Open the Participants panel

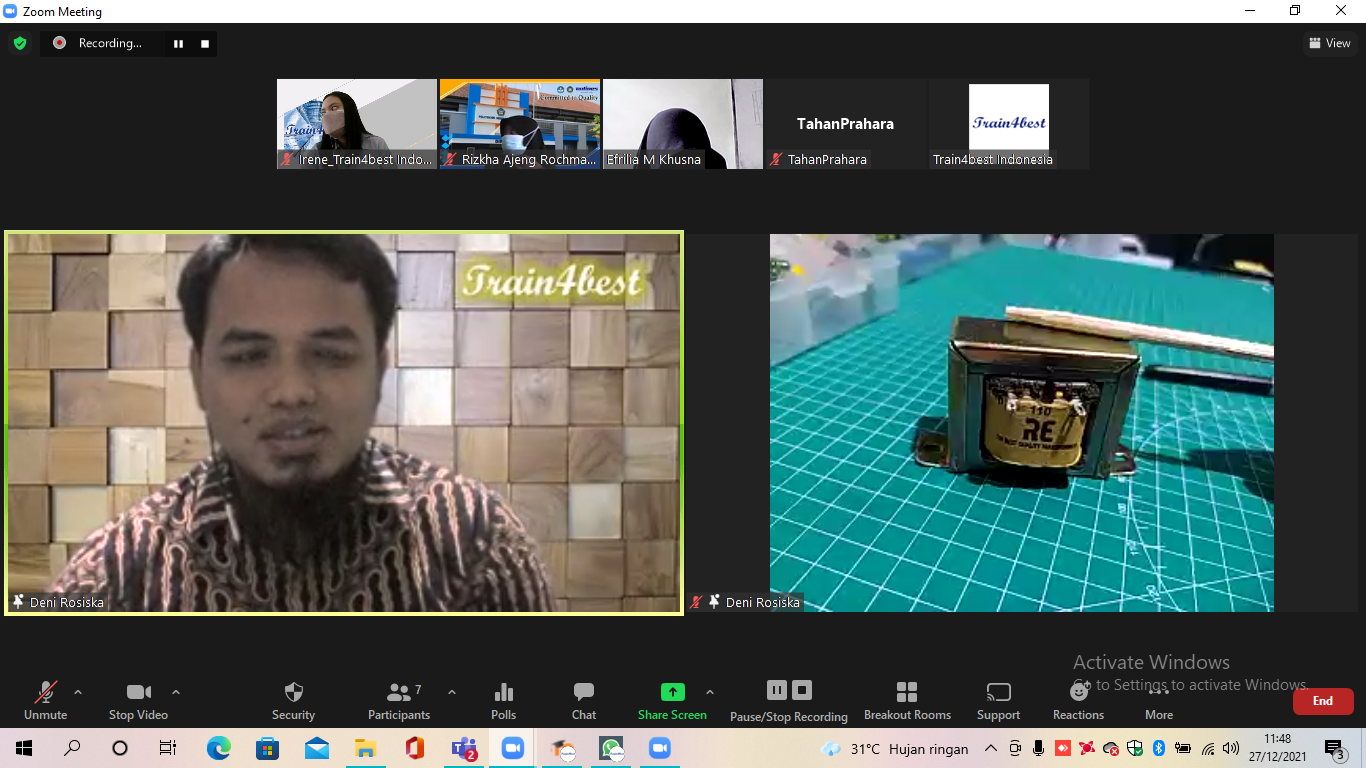[399, 700]
